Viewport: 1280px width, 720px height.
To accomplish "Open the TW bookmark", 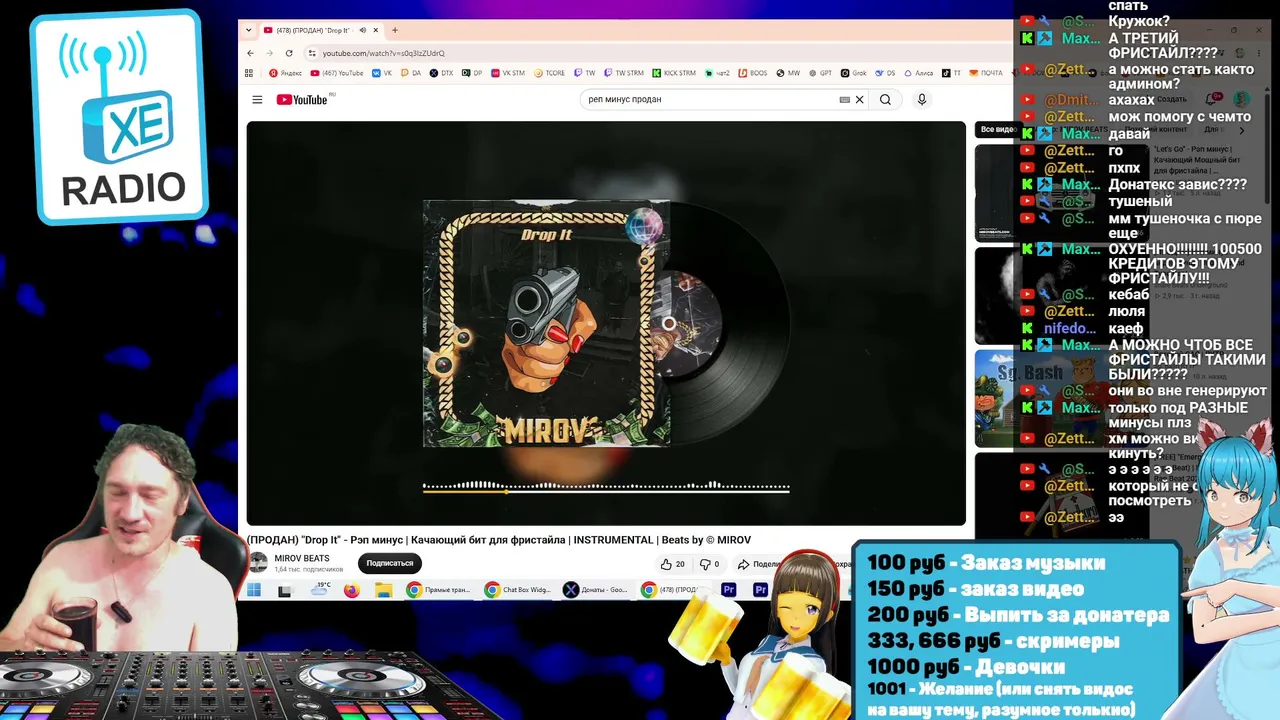I will tap(584, 73).
